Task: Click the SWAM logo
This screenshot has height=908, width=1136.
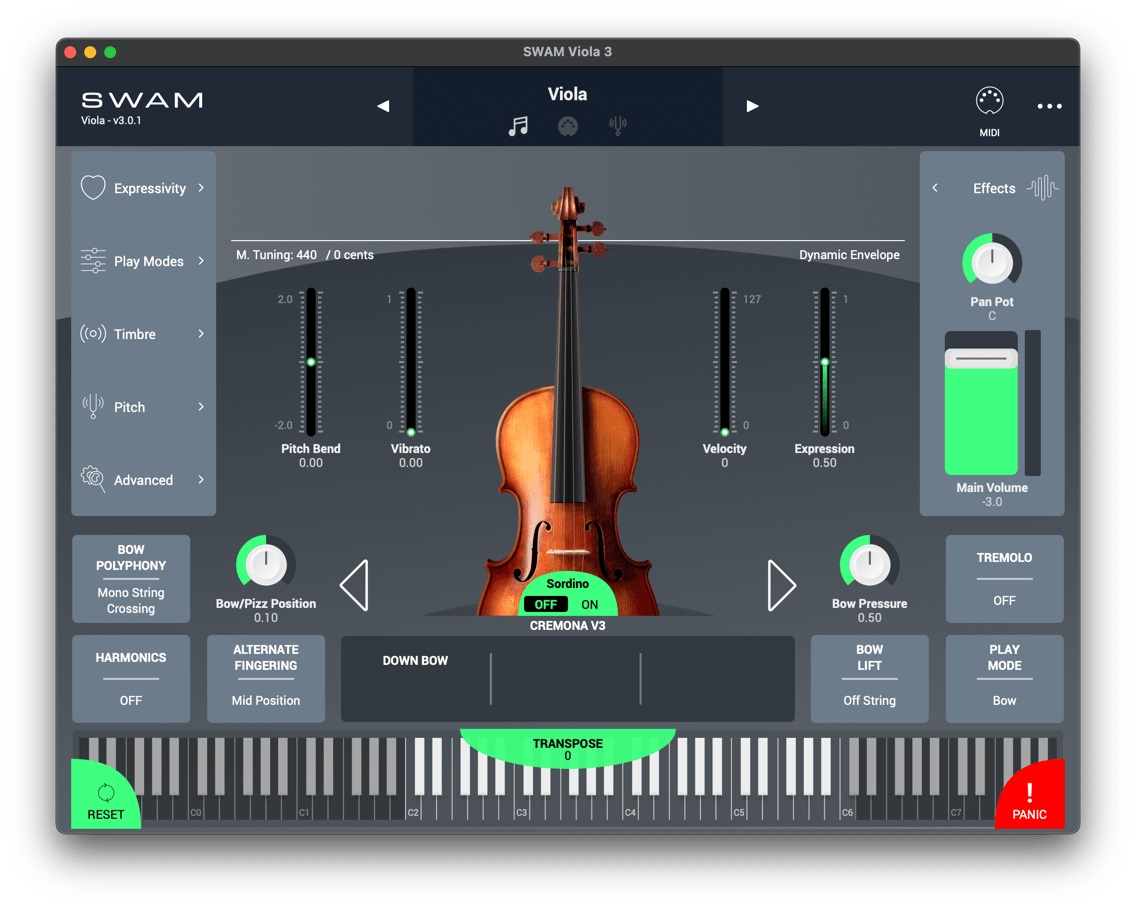Action: point(142,100)
